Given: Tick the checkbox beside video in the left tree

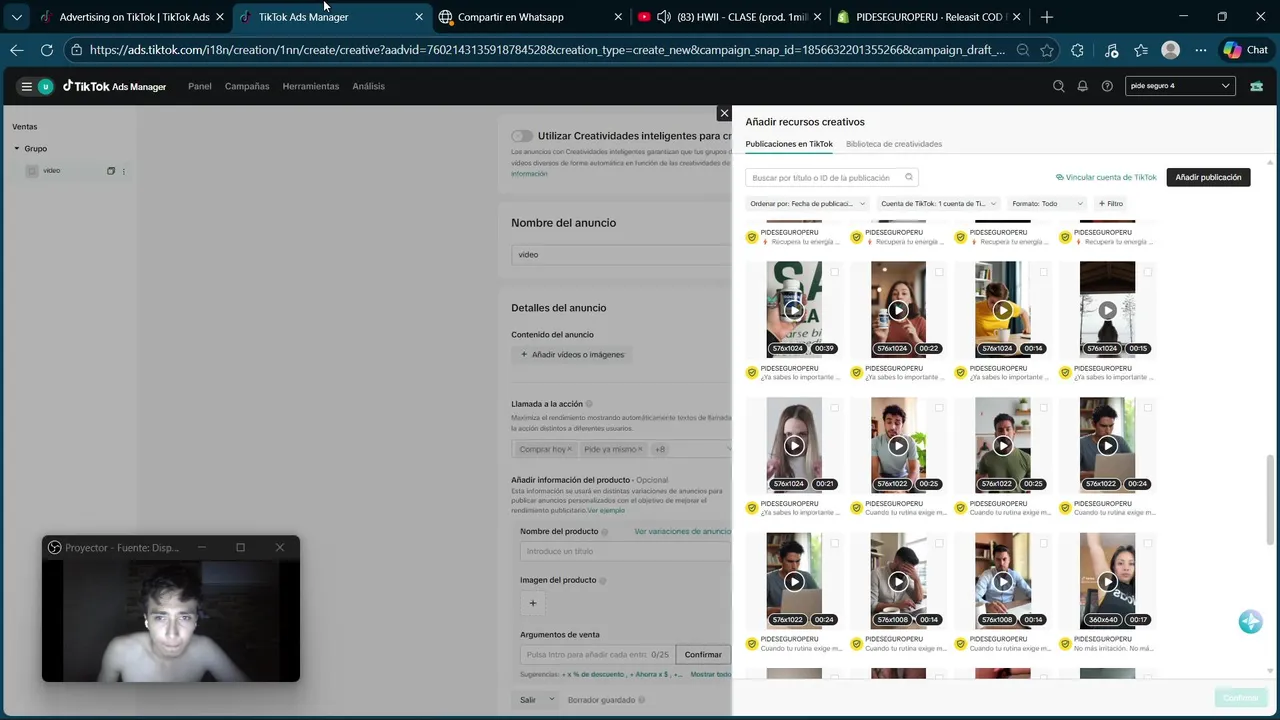Looking at the screenshot, I should point(32,171).
